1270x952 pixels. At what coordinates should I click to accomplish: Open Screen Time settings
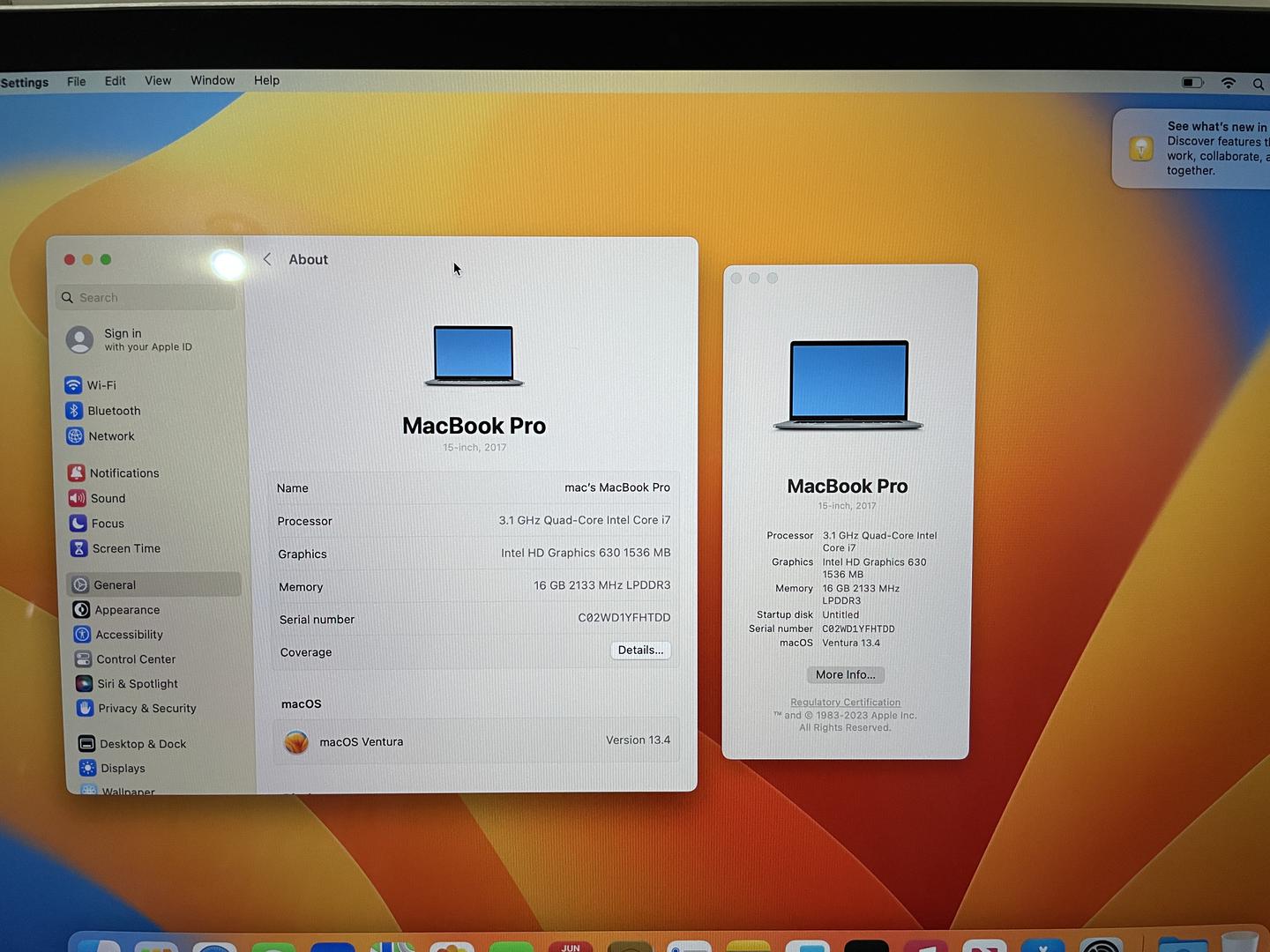(x=127, y=548)
